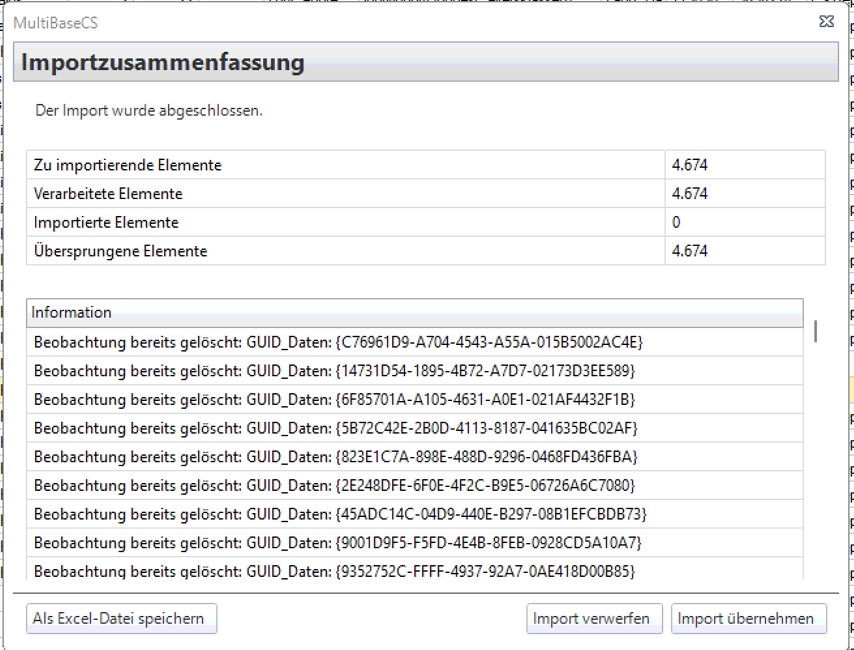Select the log entry with GUID starting 9001D9F5
The height and width of the screenshot is (650, 854).
click(x=337, y=543)
